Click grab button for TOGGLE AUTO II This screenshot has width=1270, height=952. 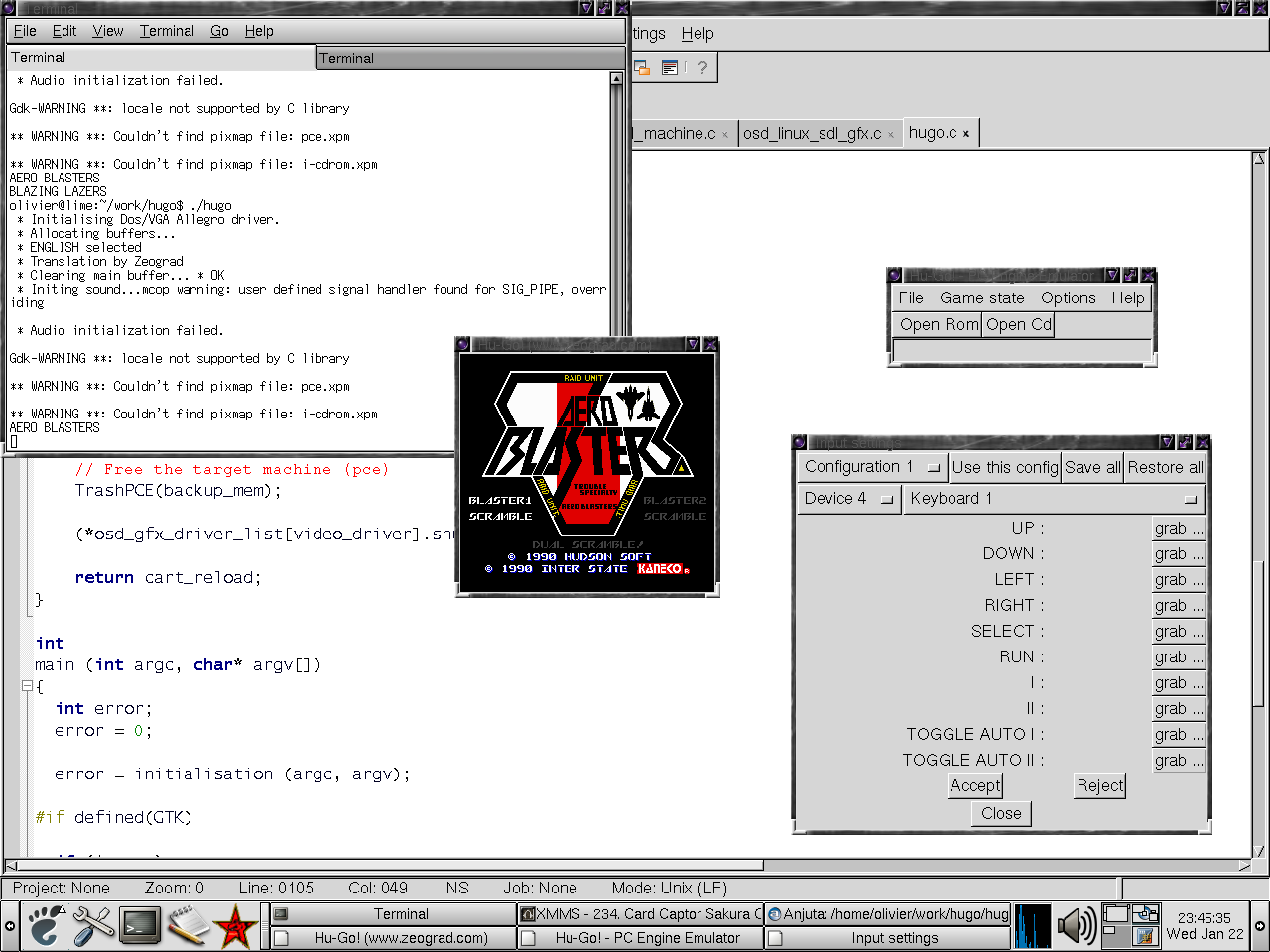[x=1178, y=761]
